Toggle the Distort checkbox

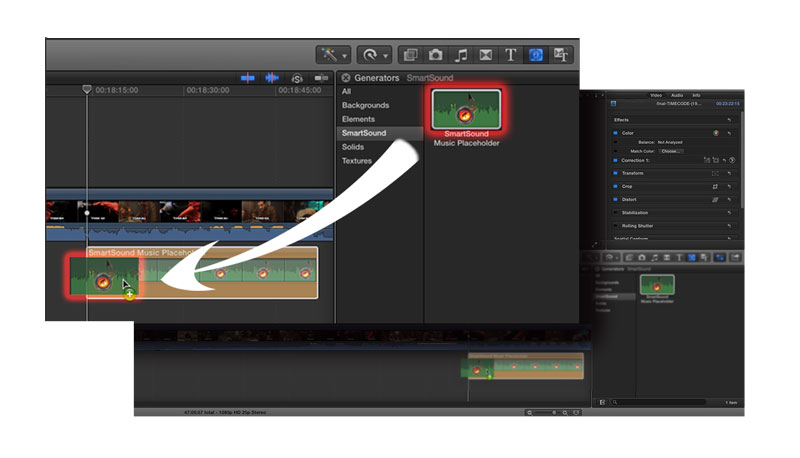[x=615, y=199]
